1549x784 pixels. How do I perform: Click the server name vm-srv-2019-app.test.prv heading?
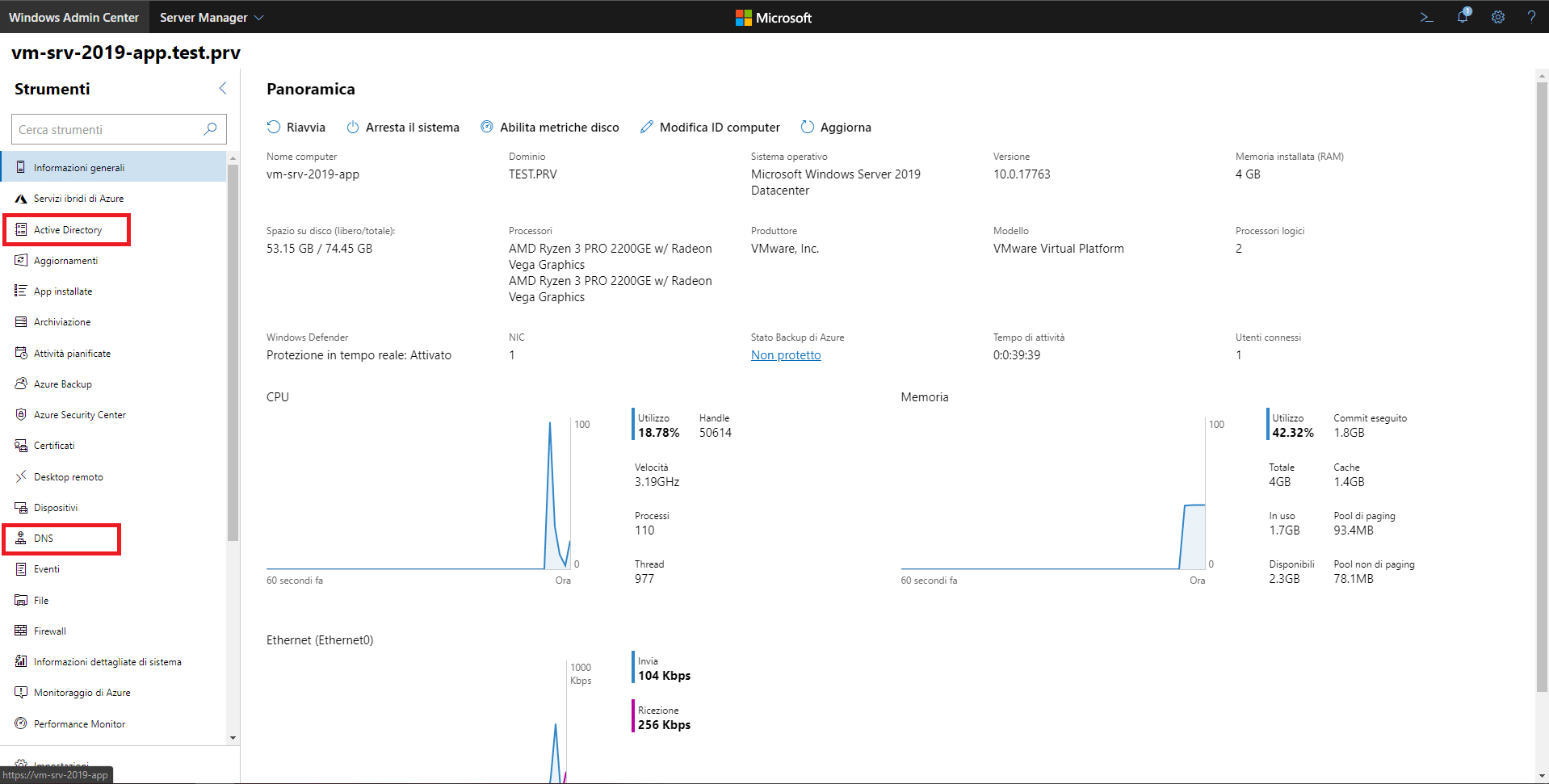[x=126, y=52]
